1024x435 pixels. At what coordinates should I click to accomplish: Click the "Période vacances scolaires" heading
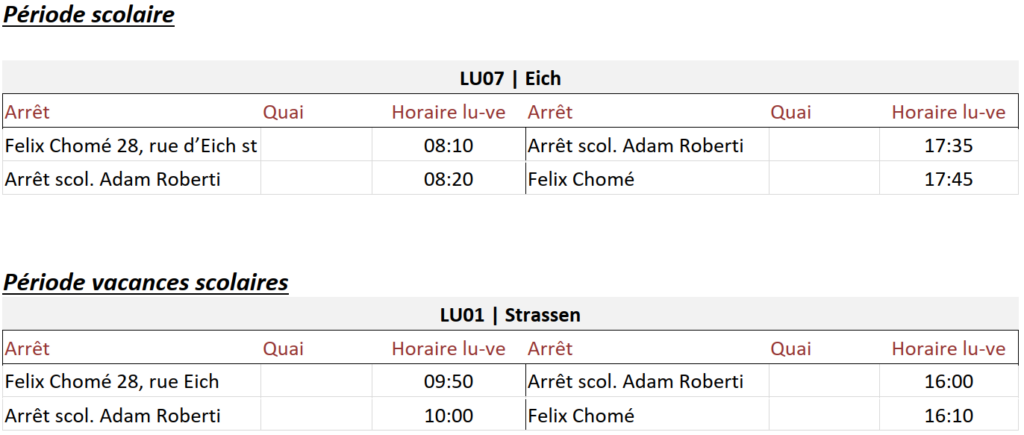click(146, 283)
